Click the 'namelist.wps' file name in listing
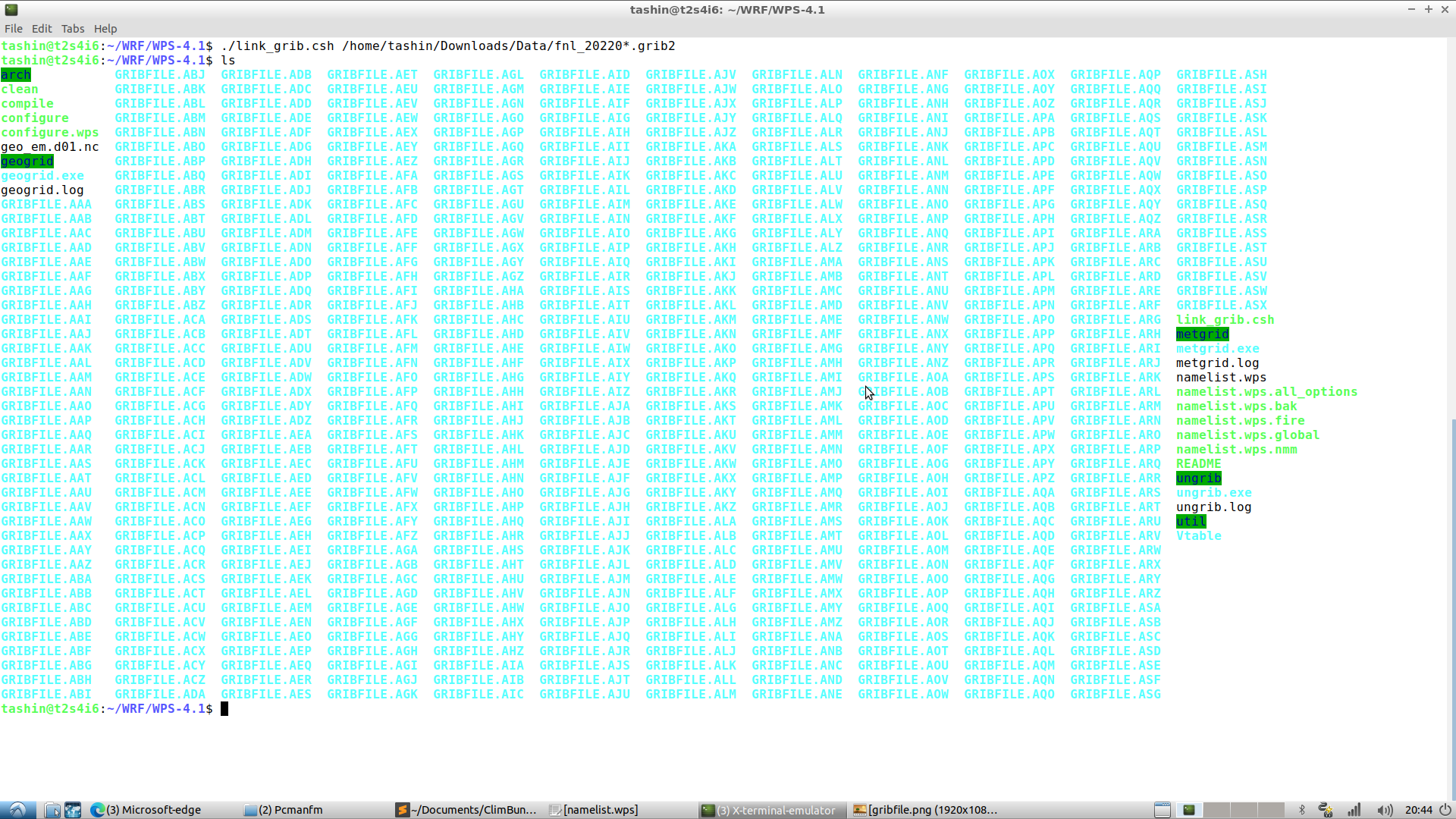Screen dimensions: 1456x819 tap(1222, 377)
